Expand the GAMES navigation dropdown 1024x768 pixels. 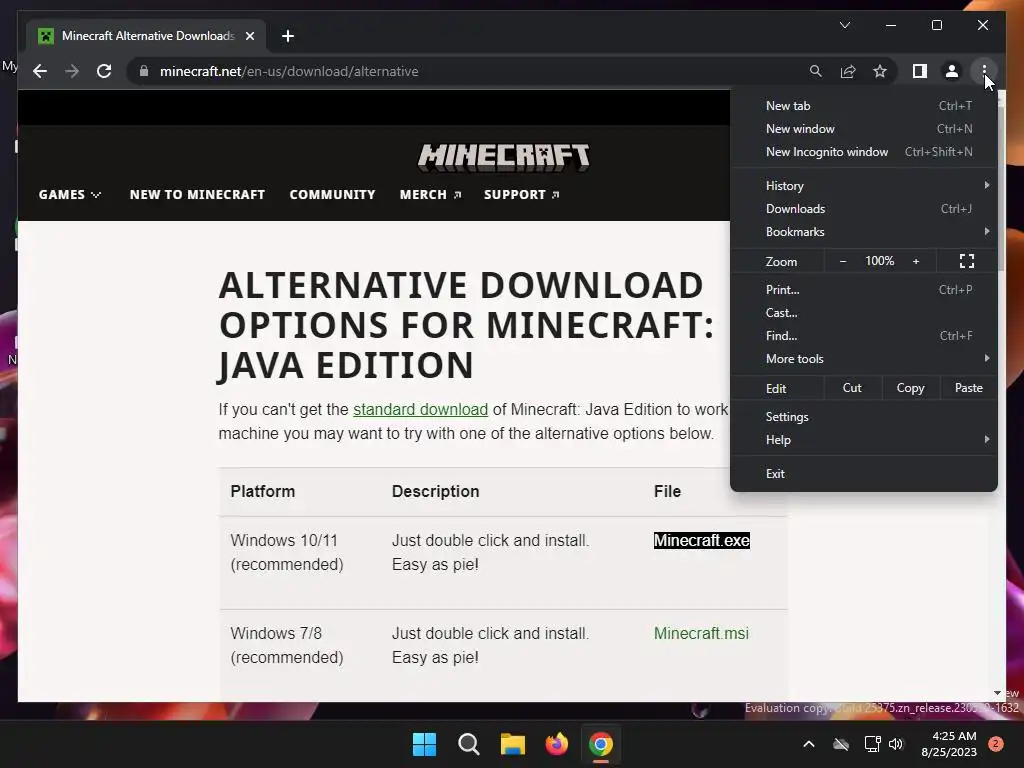[x=70, y=195]
